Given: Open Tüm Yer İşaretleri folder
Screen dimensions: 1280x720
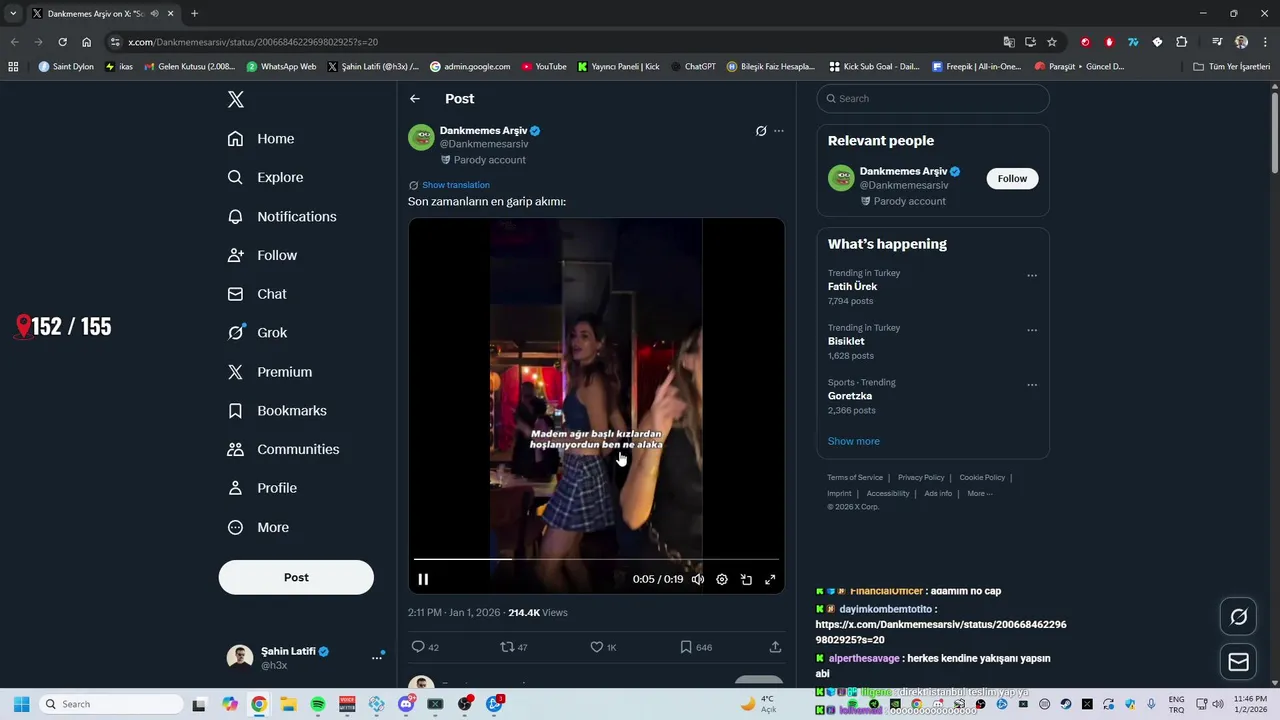Looking at the screenshot, I should click(x=1232, y=67).
